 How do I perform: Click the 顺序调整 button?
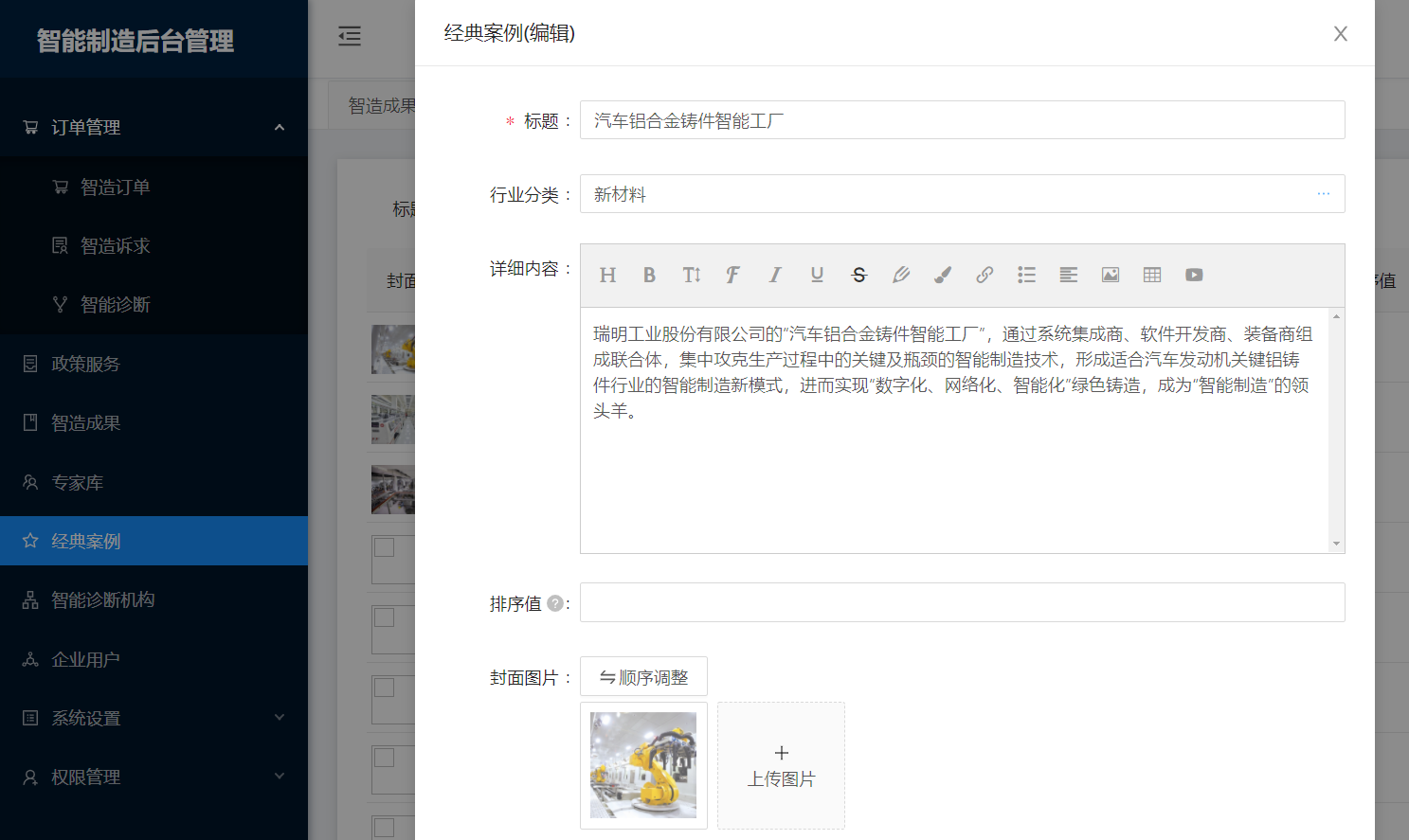[x=643, y=677]
